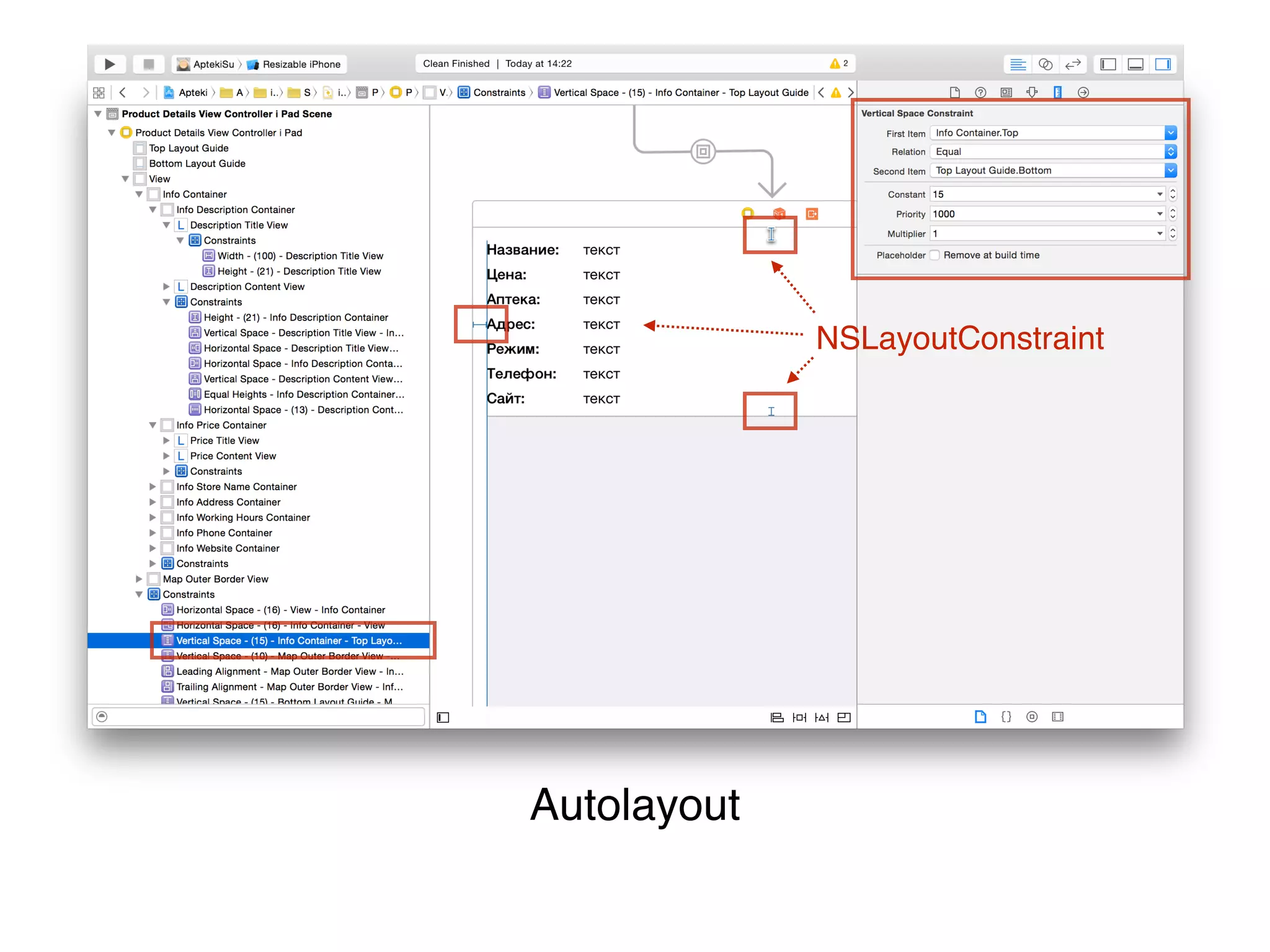Expand Description Content View
This screenshot has height=952, width=1270.
166,287
